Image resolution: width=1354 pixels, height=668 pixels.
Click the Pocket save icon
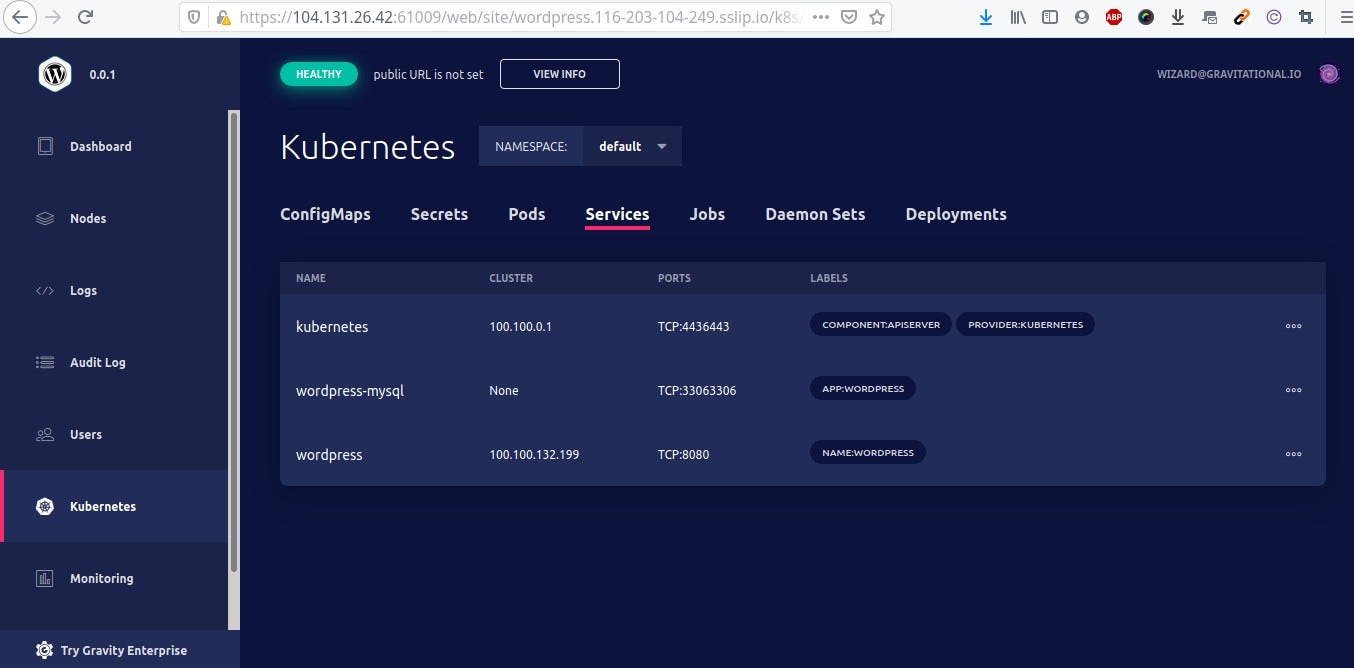click(x=848, y=17)
